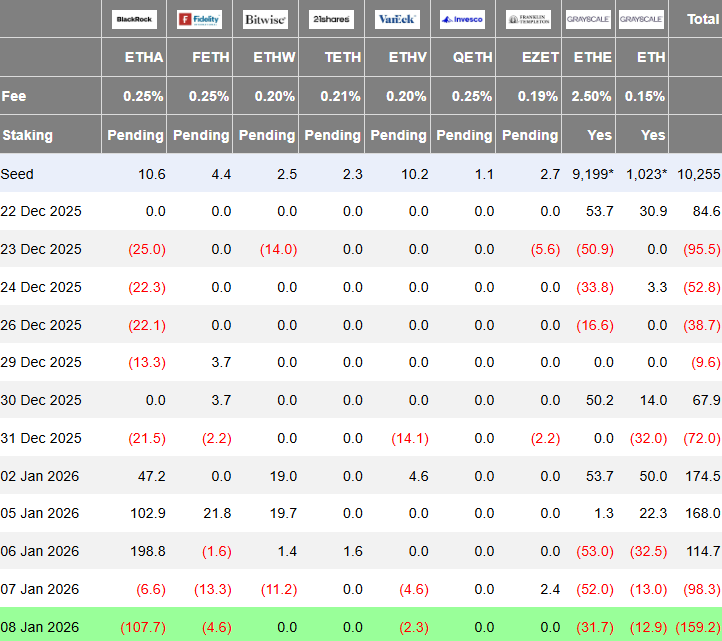Click the BlackRock logo
Viewport: 722px width, 641px height.
coord(134,19)
